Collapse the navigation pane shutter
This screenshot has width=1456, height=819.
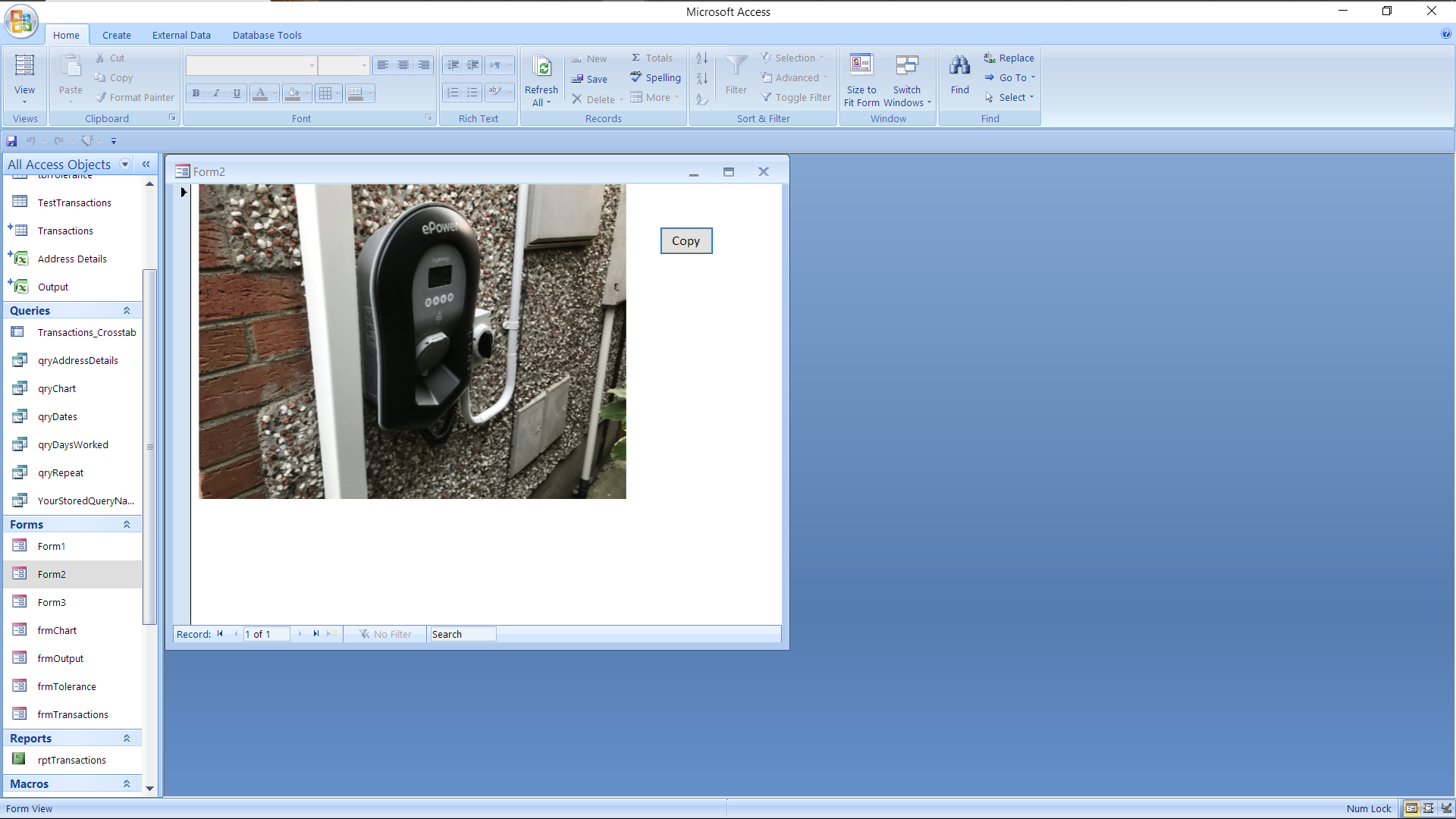tap(146, 165)
